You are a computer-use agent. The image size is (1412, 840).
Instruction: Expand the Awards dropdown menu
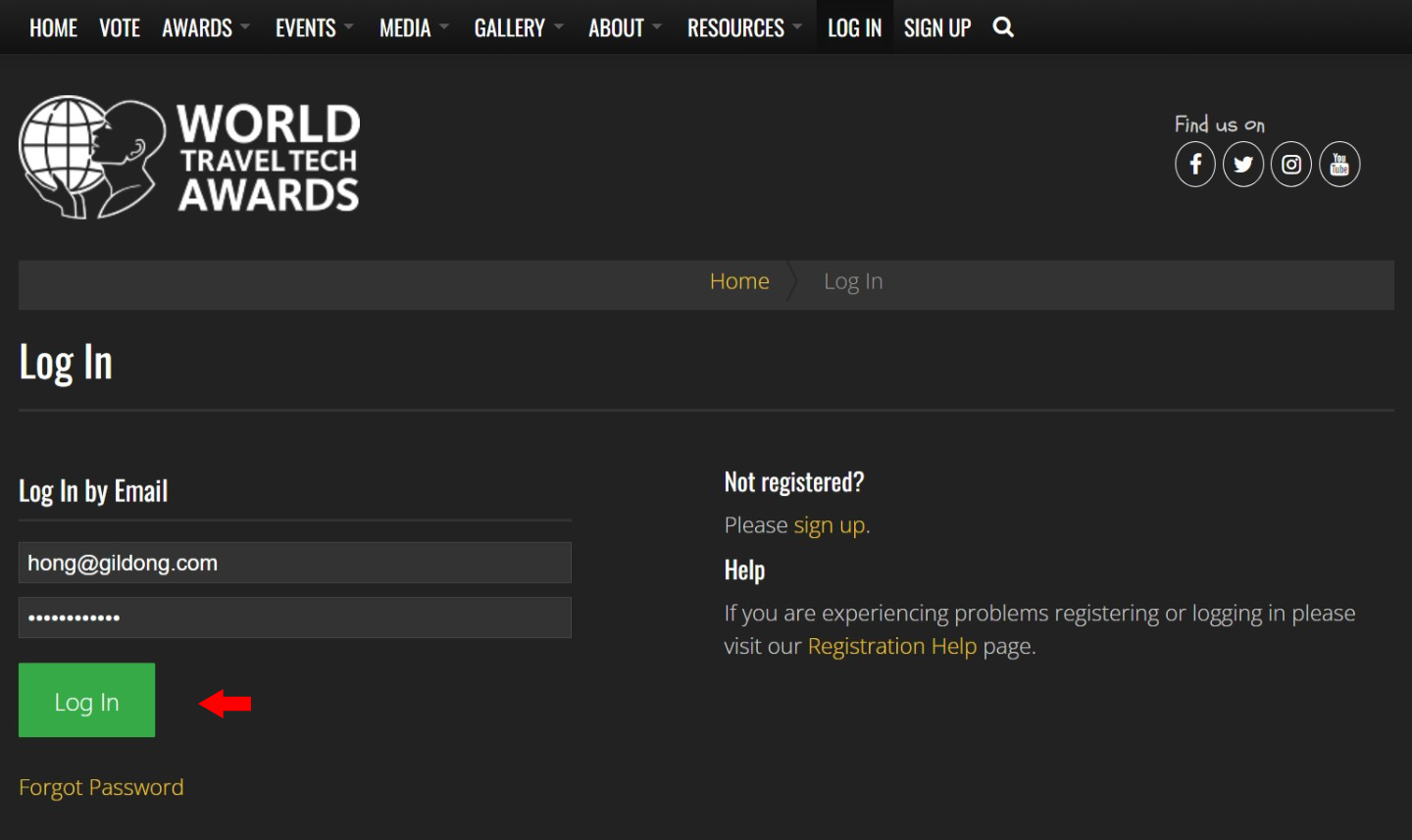(x=205, y=27)
